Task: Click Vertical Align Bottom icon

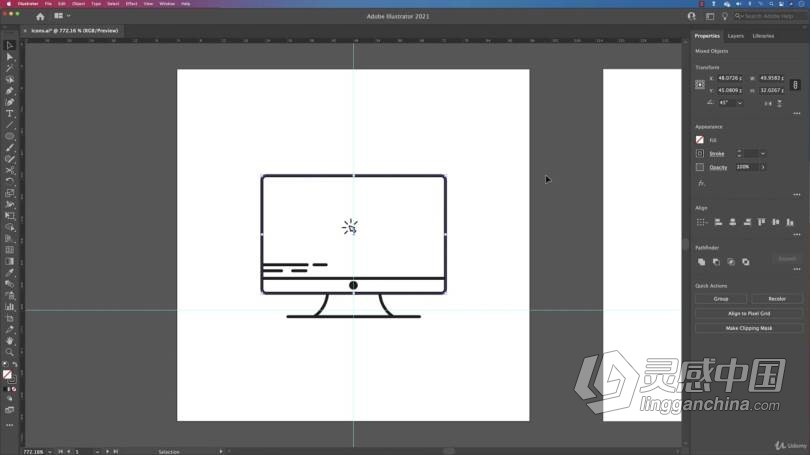Action: (790, 222)
